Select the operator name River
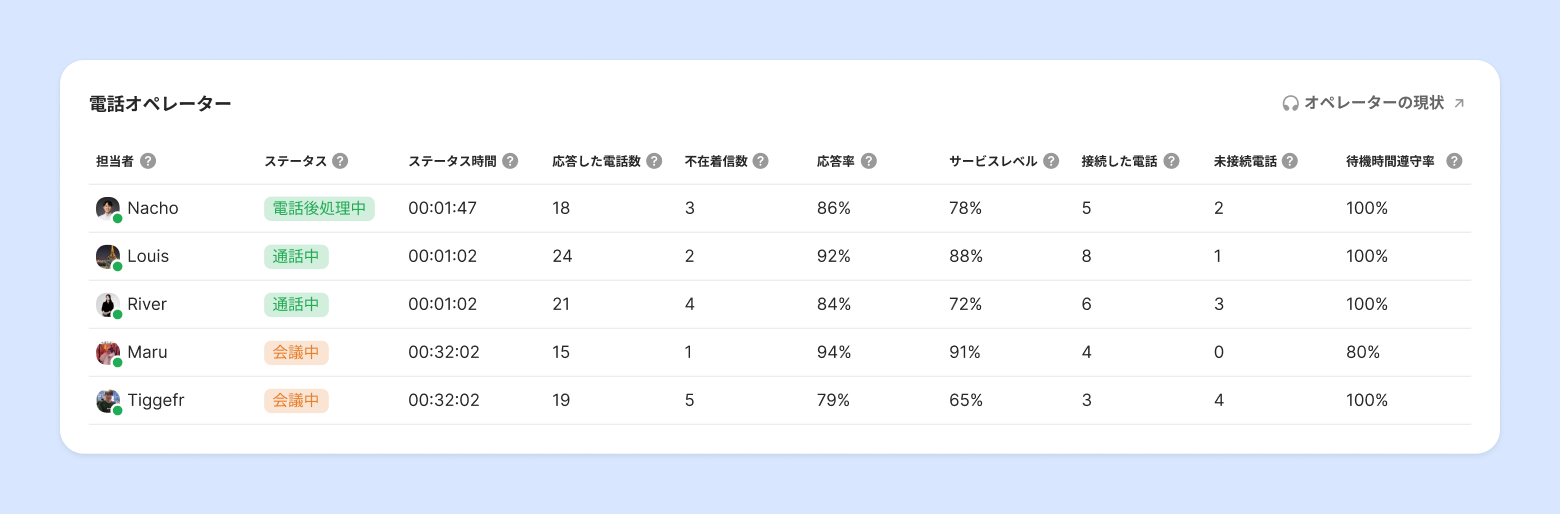 147,305
